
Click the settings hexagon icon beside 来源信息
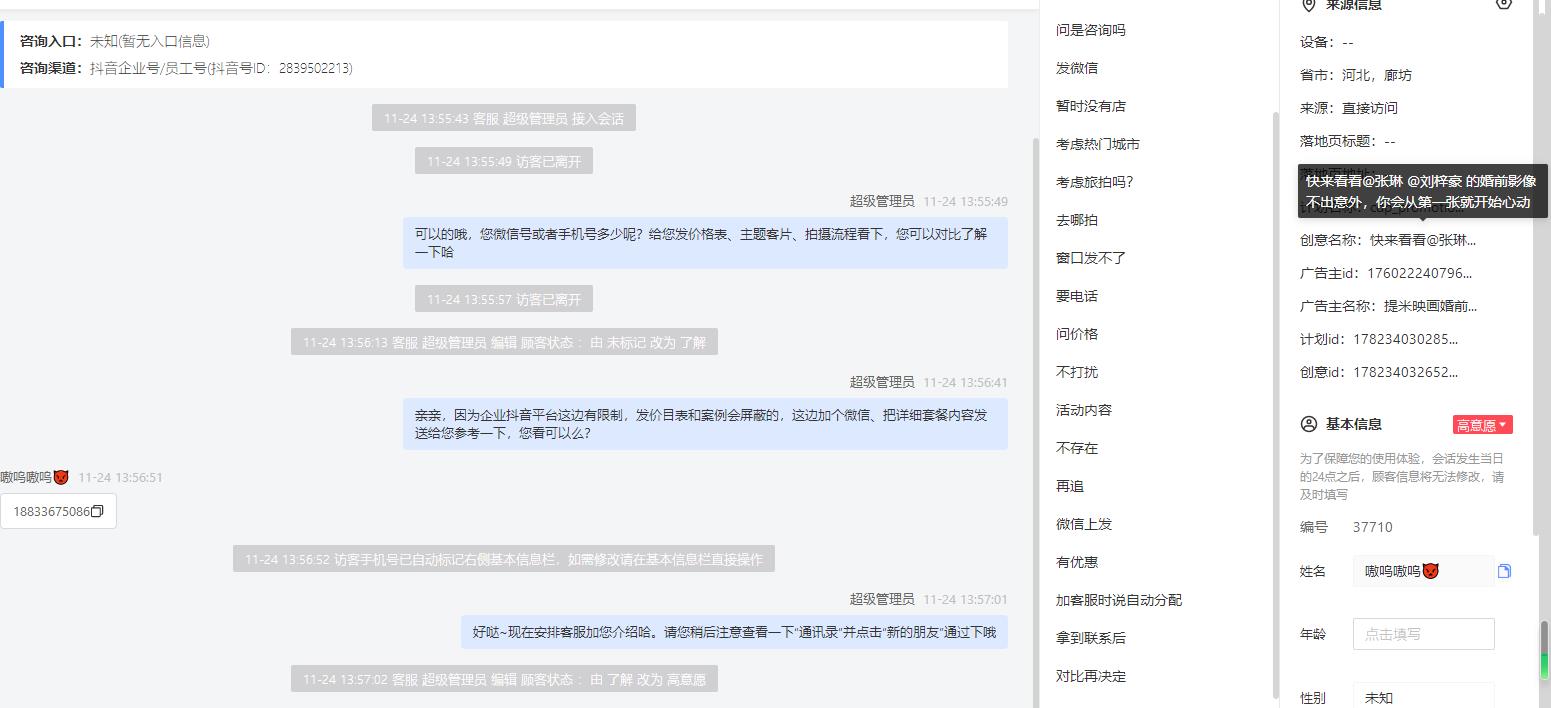[x=1504, y=4]
